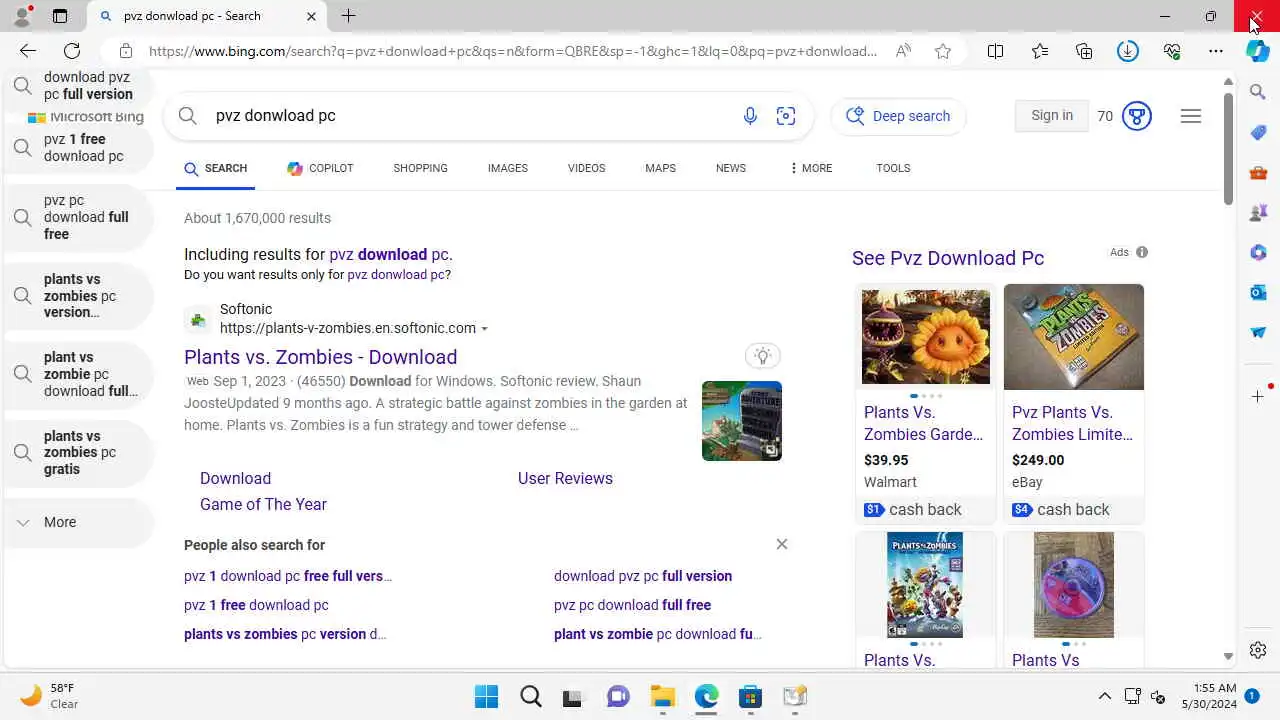This screenshot has width=1280, height=720.
Task: Open the taskbar weather widget
Action: (x=48, y=696)
